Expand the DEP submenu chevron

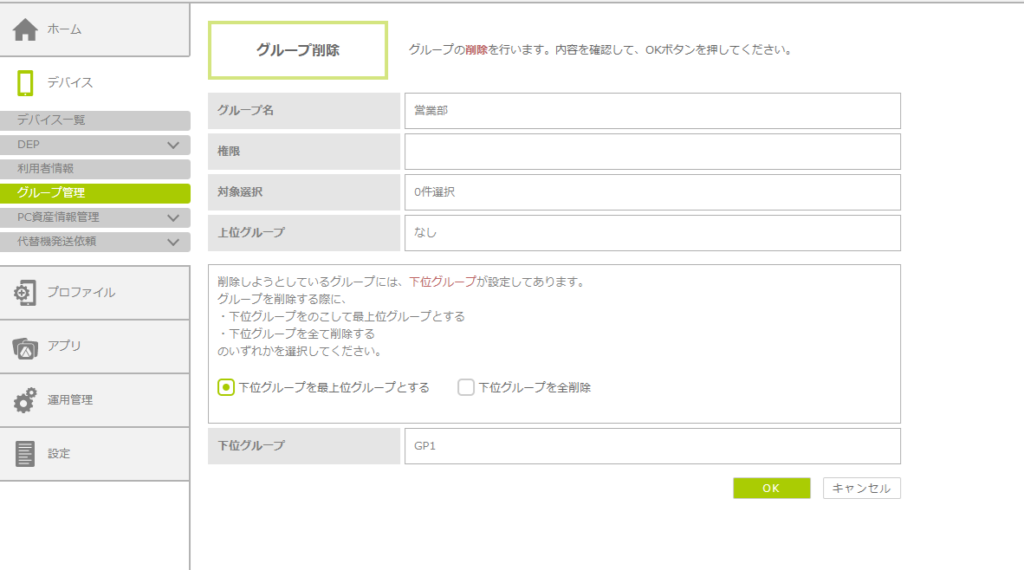click(x=173, y=145)
